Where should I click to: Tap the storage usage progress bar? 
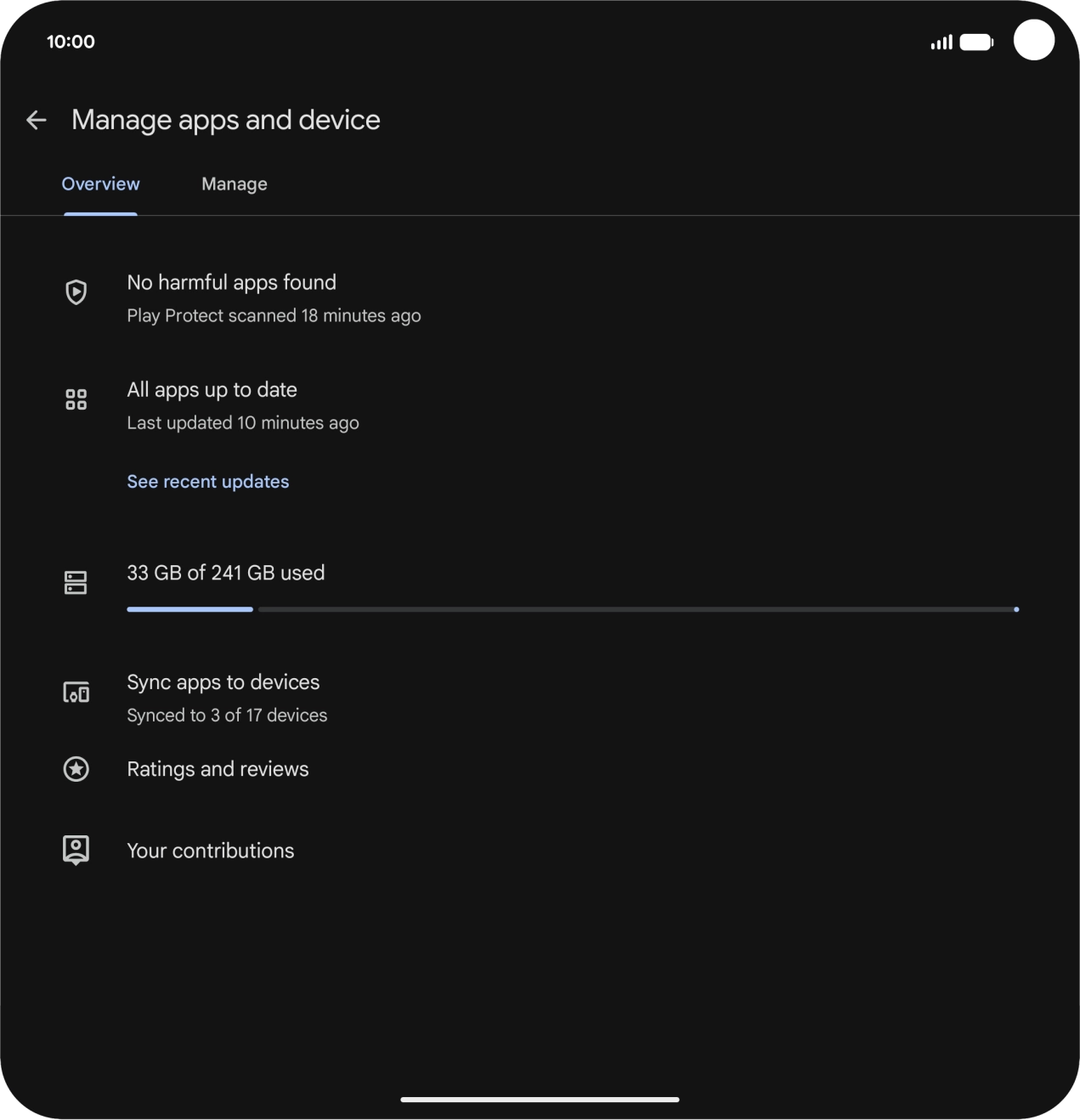click(573, 609)
